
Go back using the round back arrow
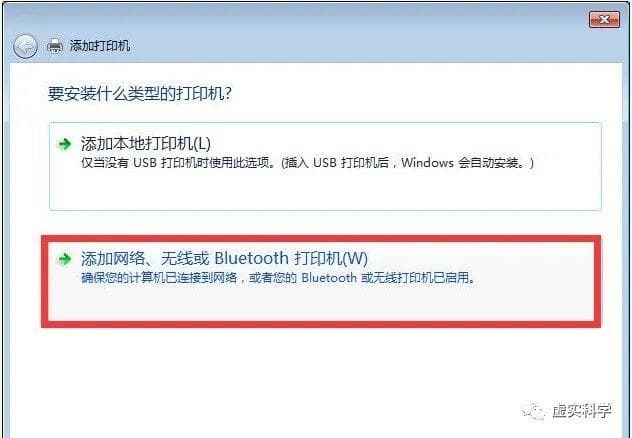coord(25,46)
